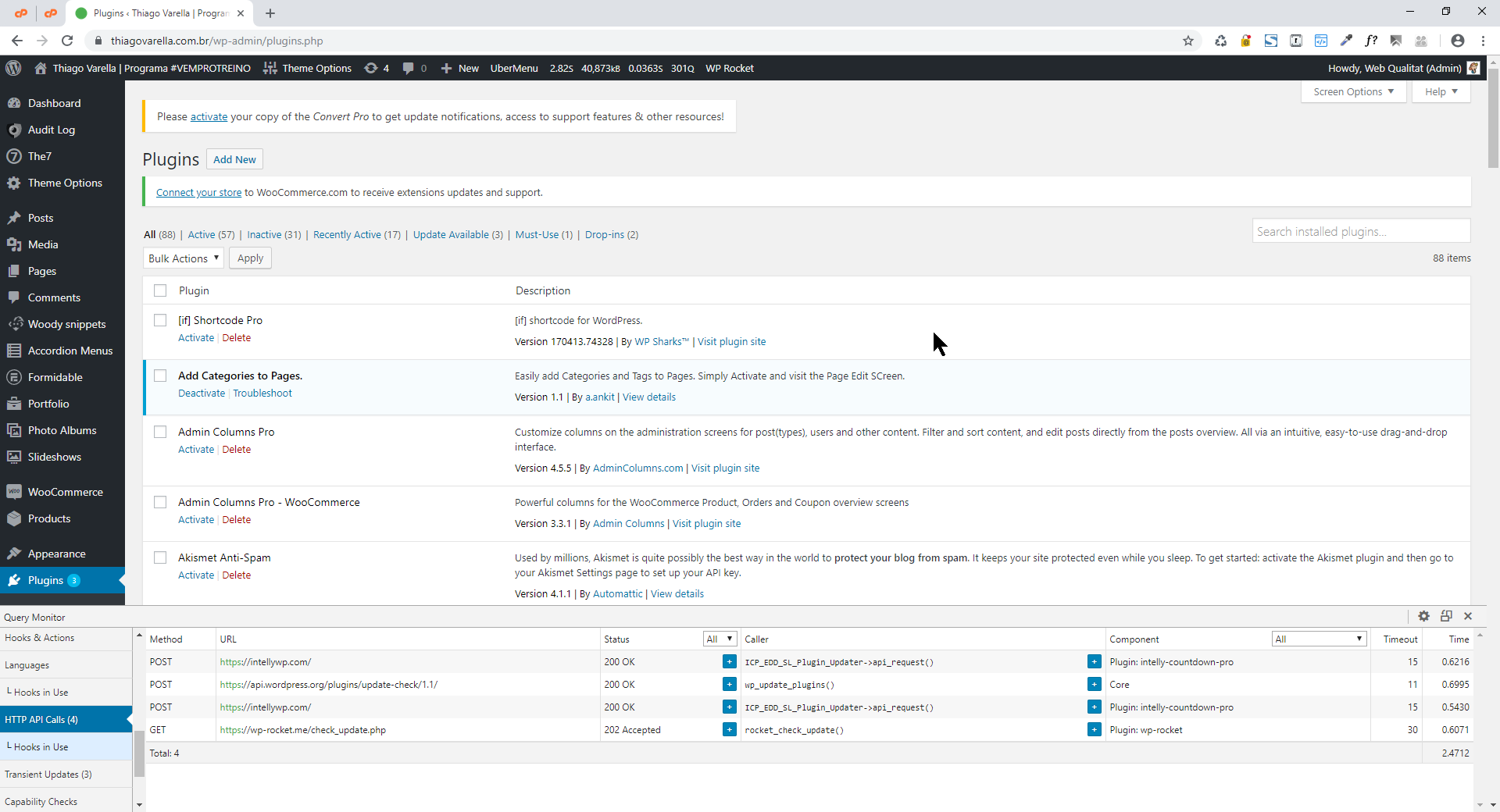Expand the Screen Options panel
The width and height of the screenshot is (1500, 812).
coord(1353,91)
